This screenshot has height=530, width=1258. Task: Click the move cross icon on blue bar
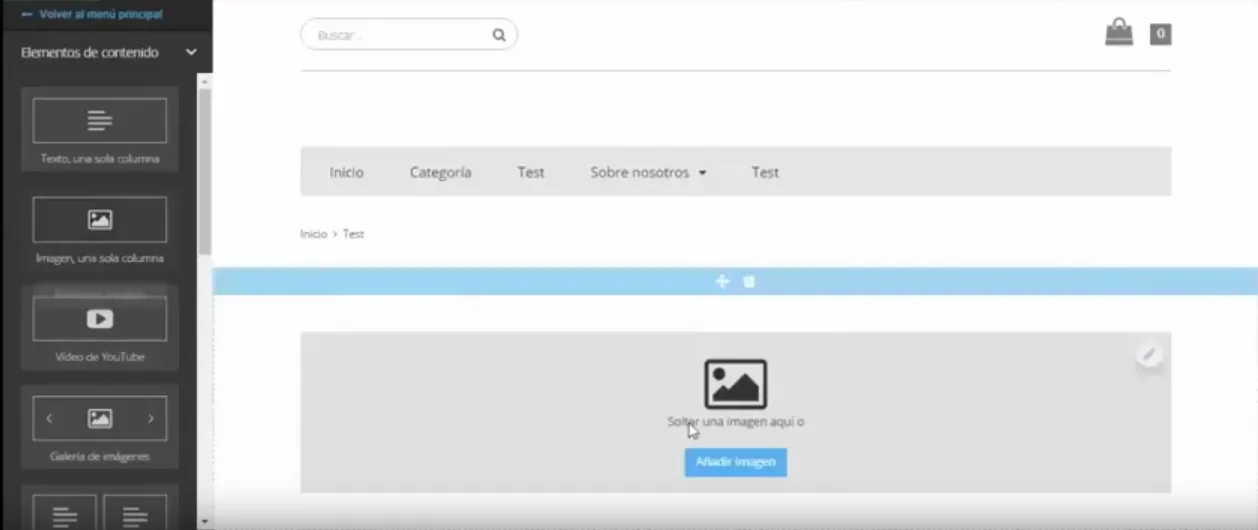722,282
